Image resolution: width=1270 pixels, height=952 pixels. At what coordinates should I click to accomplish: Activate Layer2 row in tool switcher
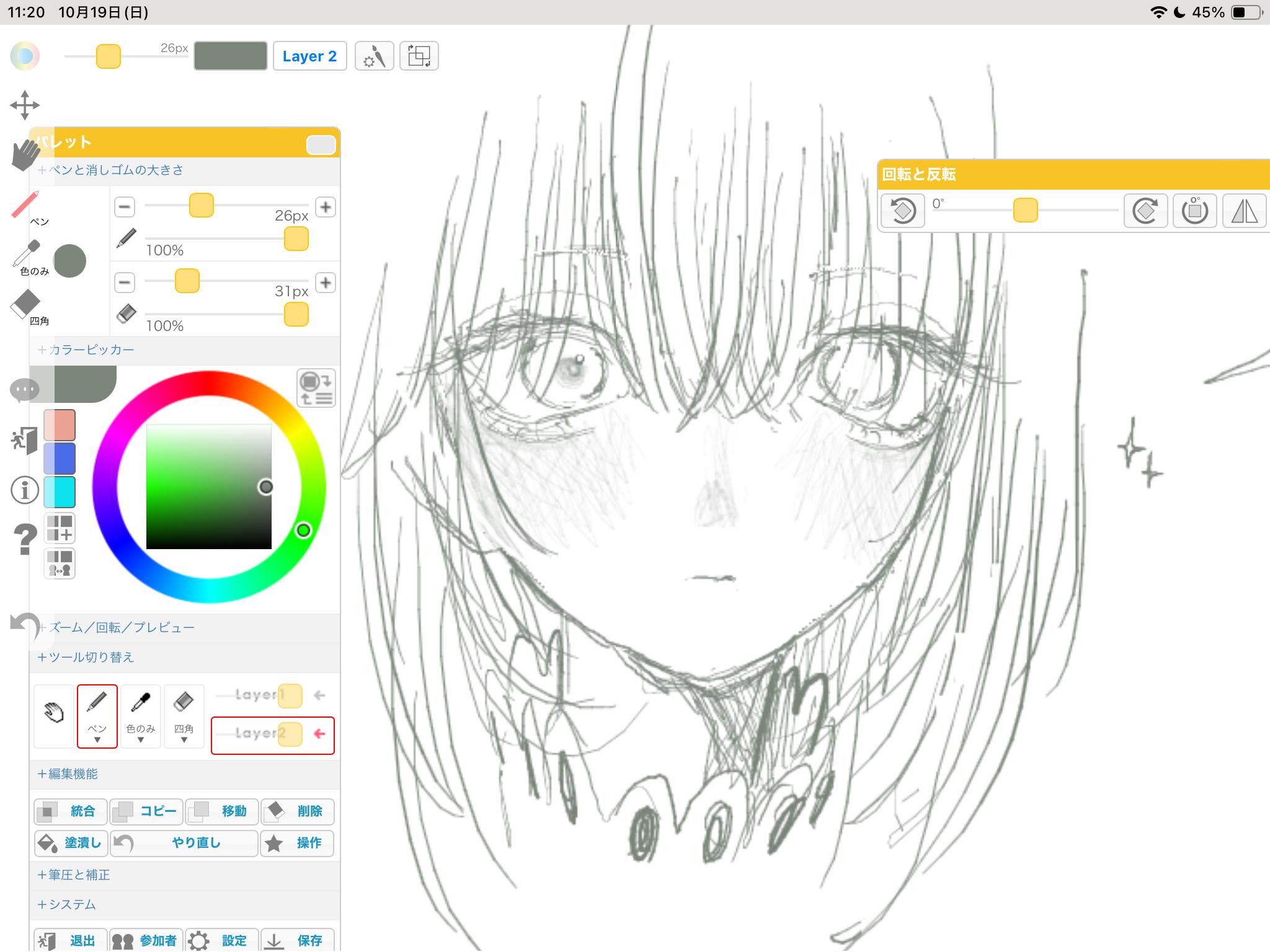click(x=273, y=735)
